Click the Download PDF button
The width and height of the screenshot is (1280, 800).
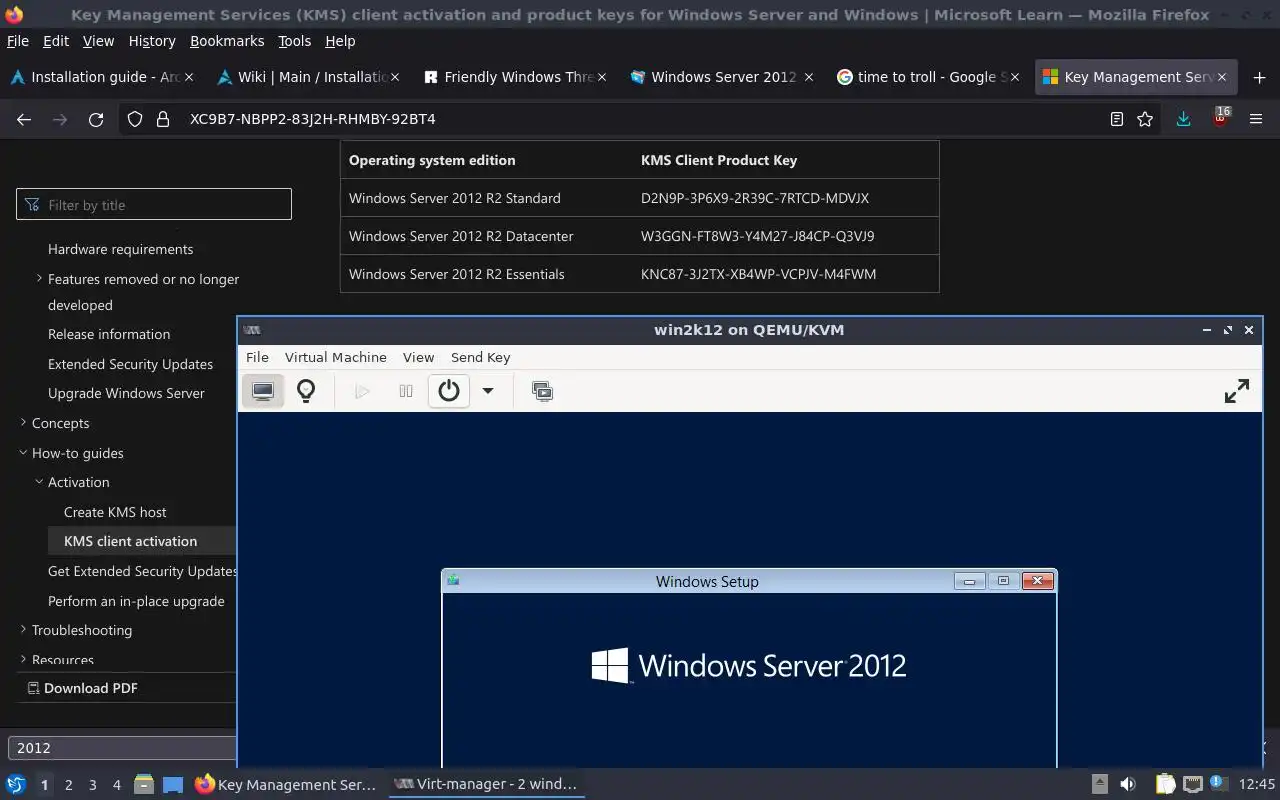coord(83,688)
